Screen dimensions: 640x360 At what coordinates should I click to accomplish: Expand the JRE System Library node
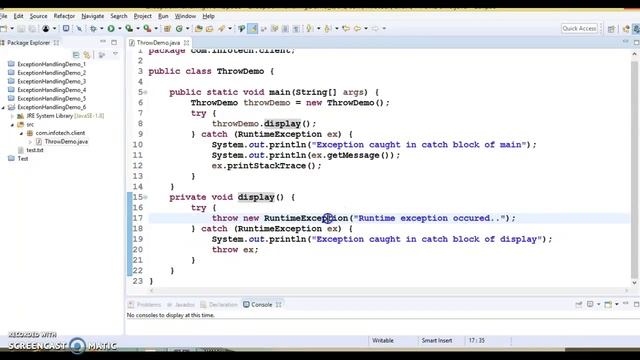(x=12, y=116)
